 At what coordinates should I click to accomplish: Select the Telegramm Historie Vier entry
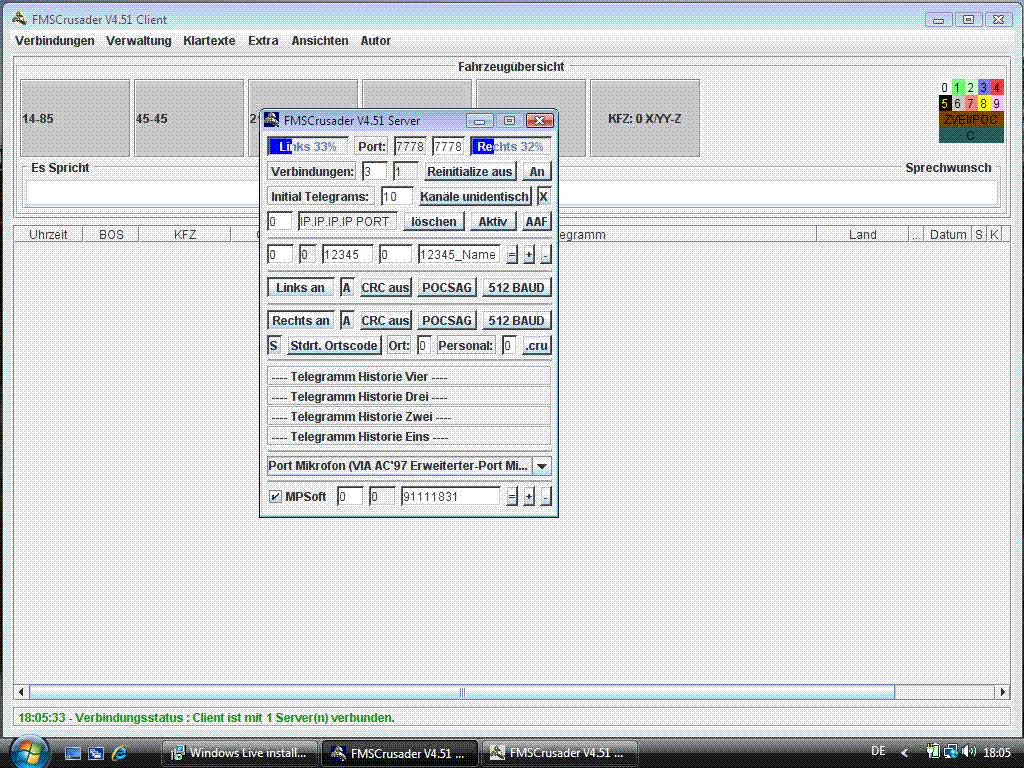(x=409, y=377)
